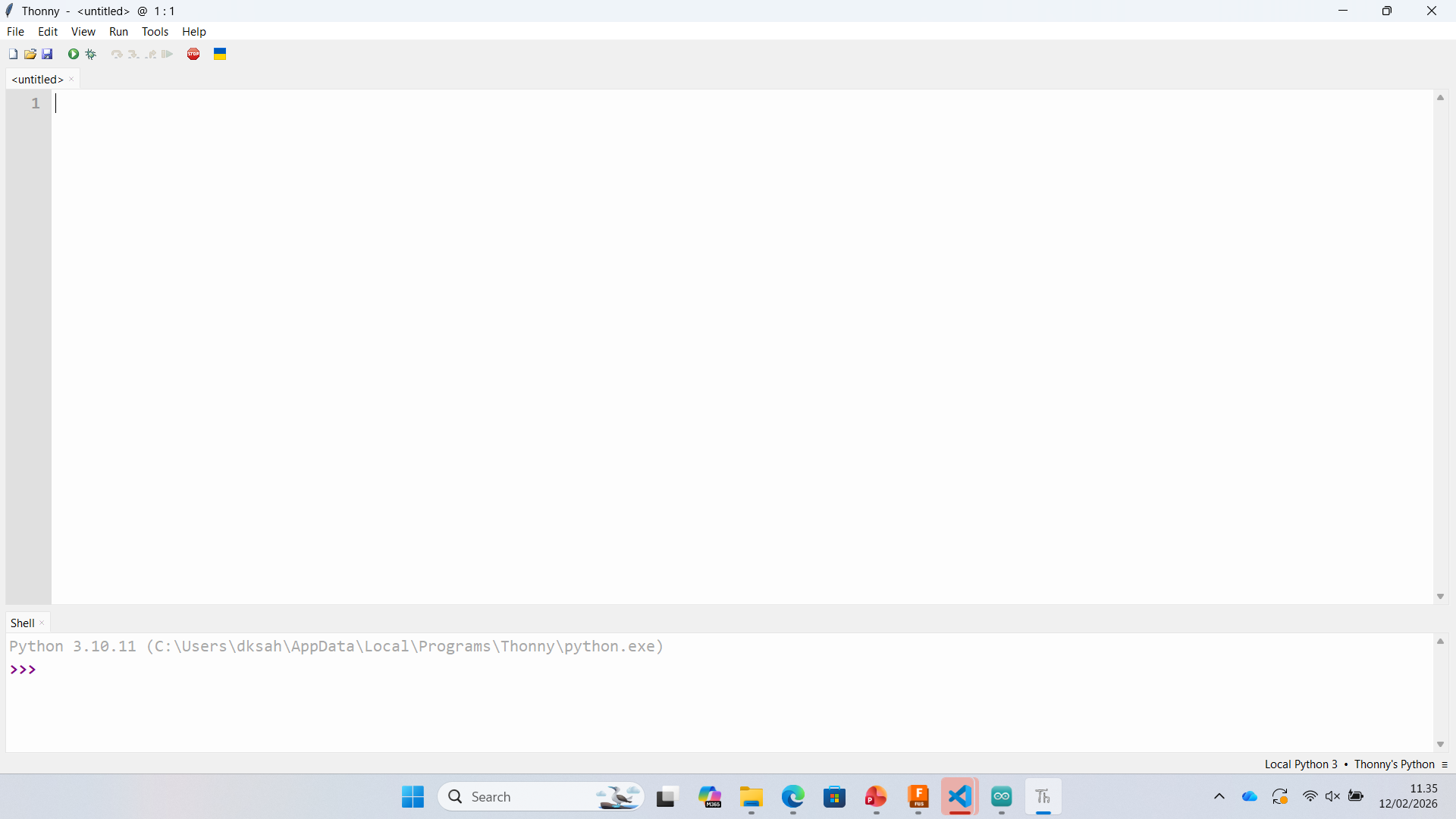The height and width of the screenshot is (819, 1456).
Task: Click the Step over toolbar icon
Action: 116,54
